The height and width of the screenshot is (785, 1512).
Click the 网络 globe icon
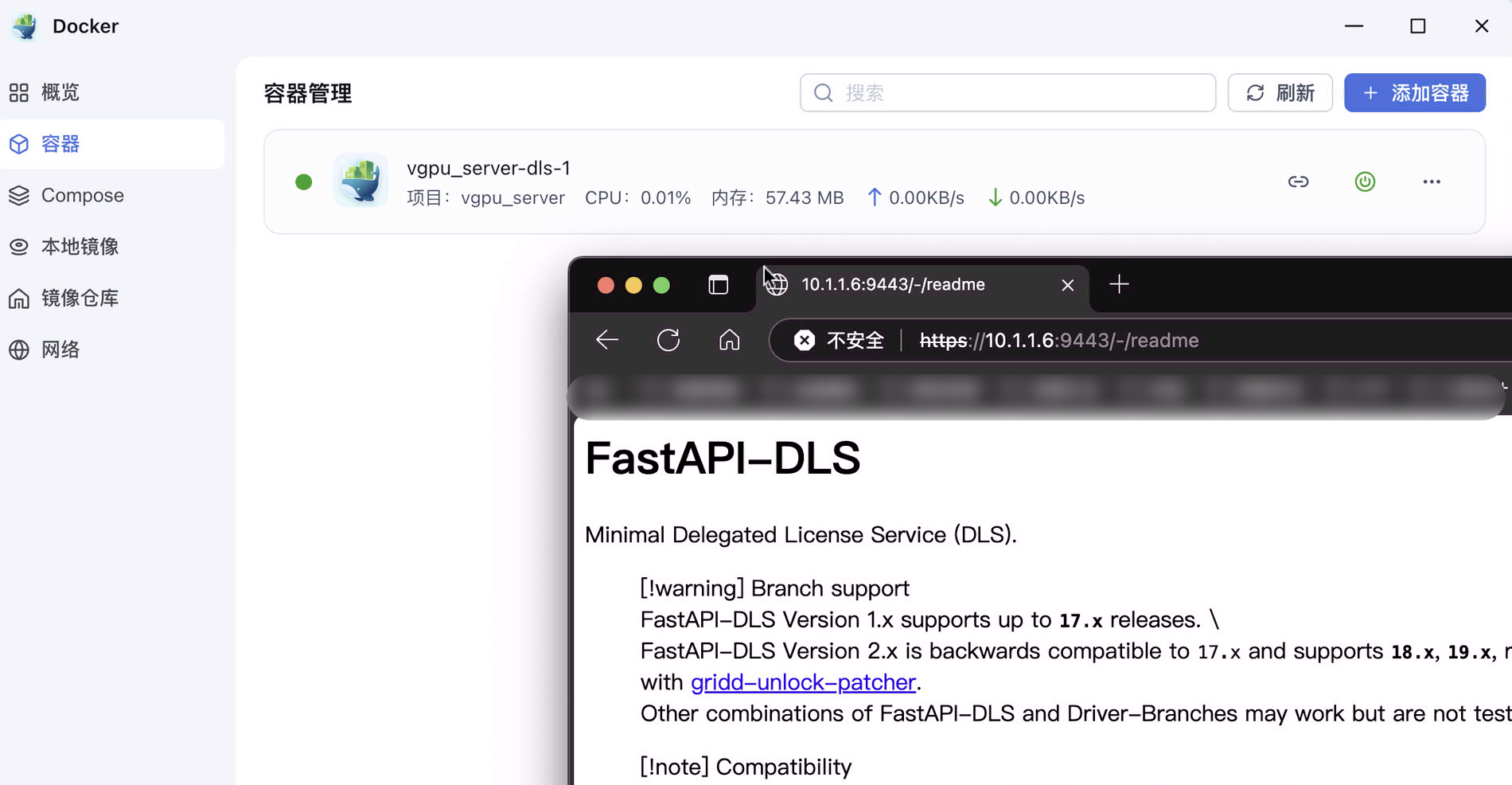pos(19,350)
